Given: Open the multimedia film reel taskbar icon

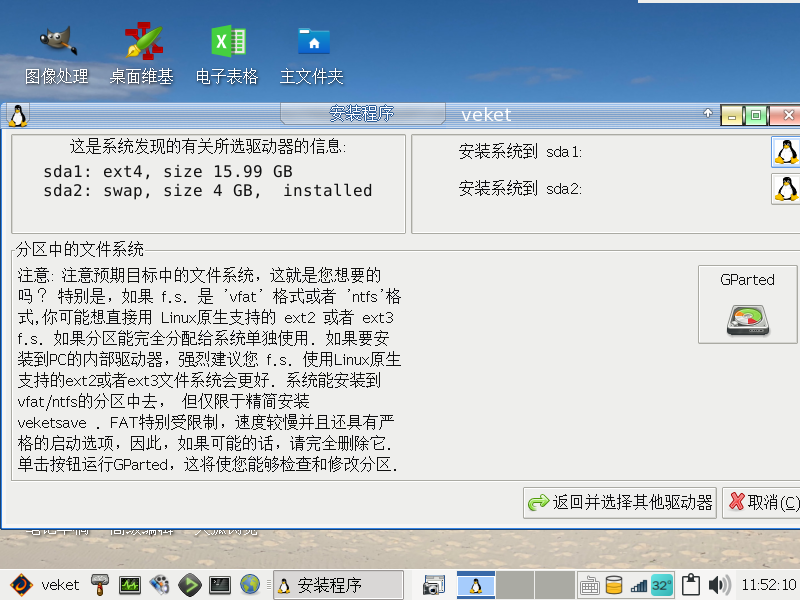Looking at the screenshot, I should (160, 585).
